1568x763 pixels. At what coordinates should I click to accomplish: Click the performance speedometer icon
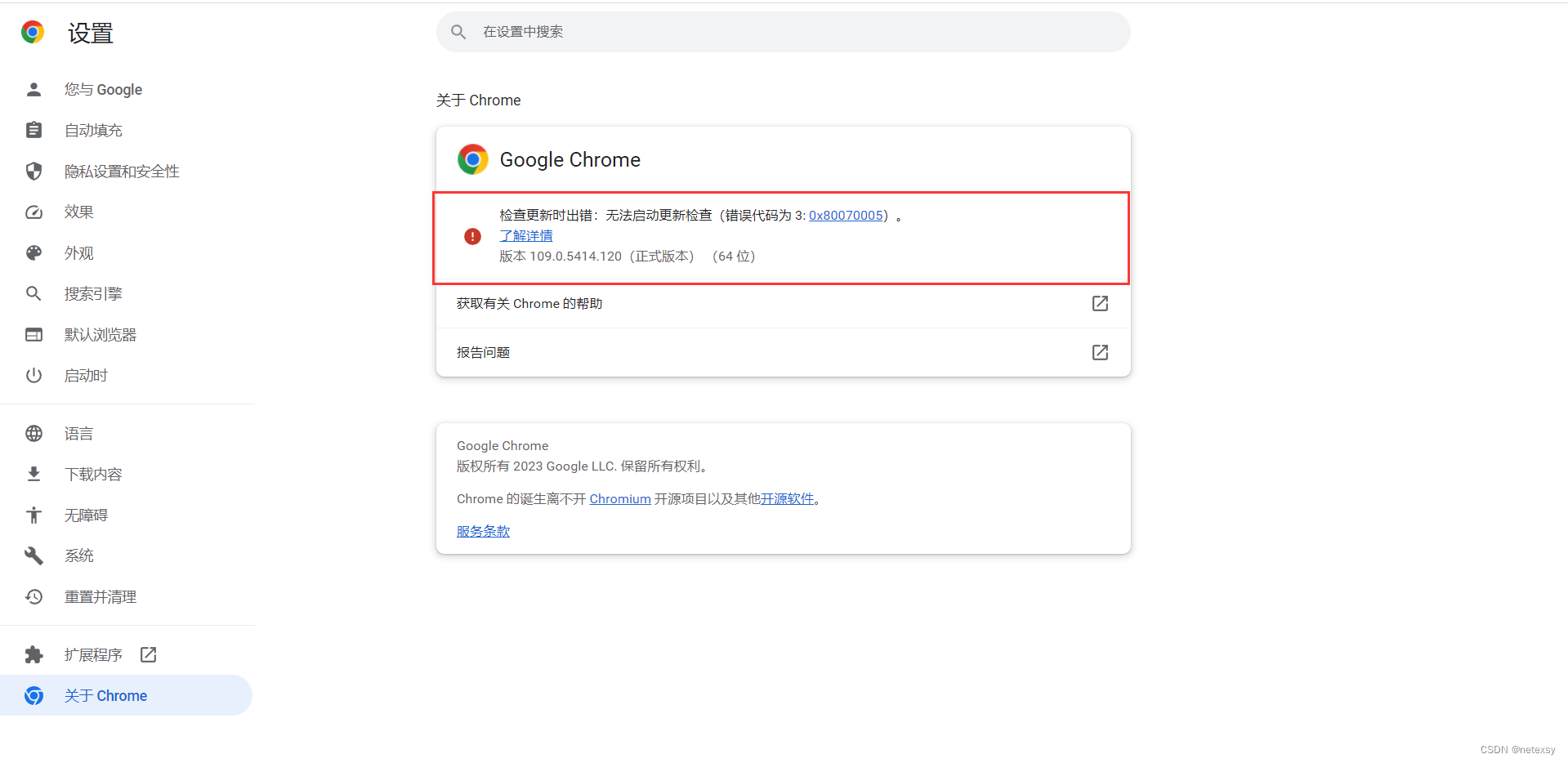(34, 212)
